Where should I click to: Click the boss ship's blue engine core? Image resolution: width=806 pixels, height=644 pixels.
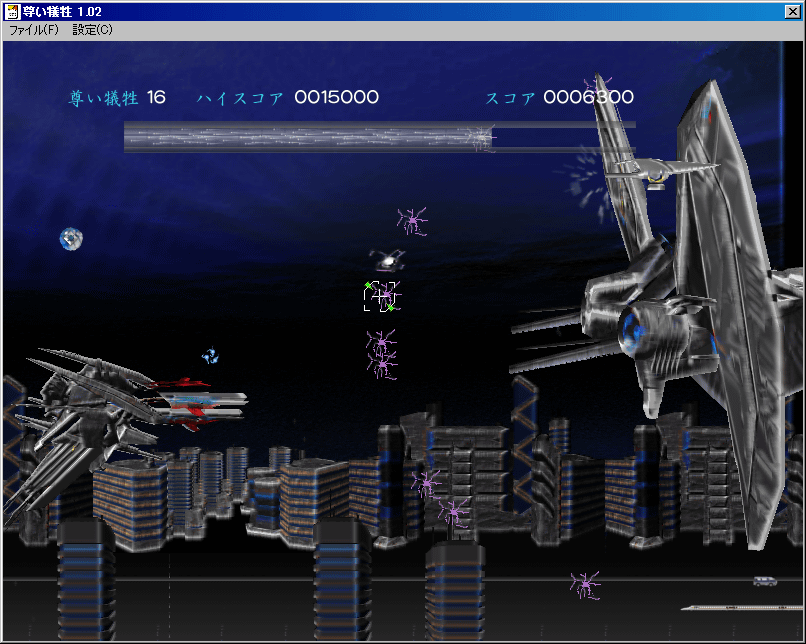coord(631,329)
